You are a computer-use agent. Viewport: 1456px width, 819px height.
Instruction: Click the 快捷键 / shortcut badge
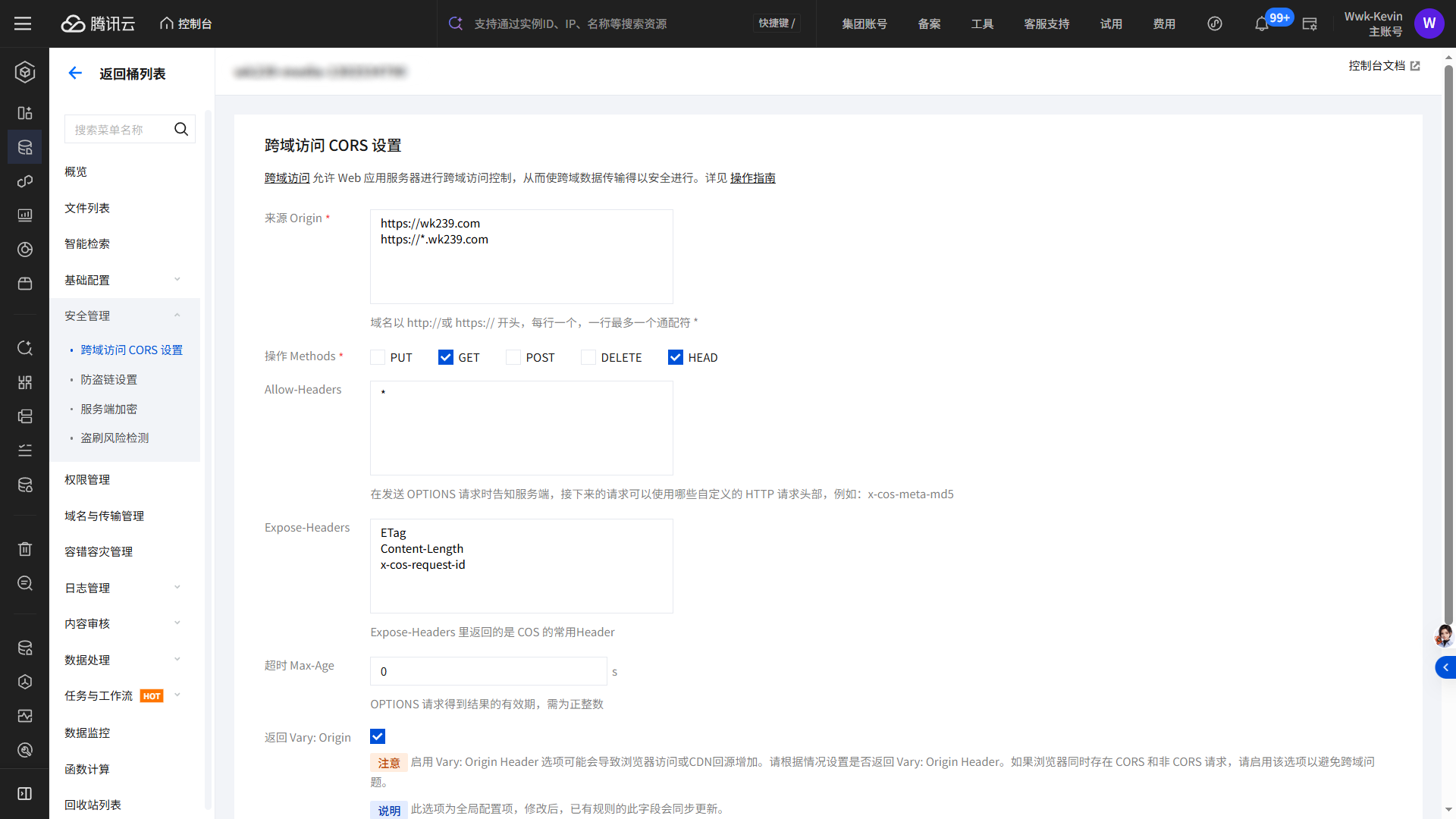click(777, 24)
